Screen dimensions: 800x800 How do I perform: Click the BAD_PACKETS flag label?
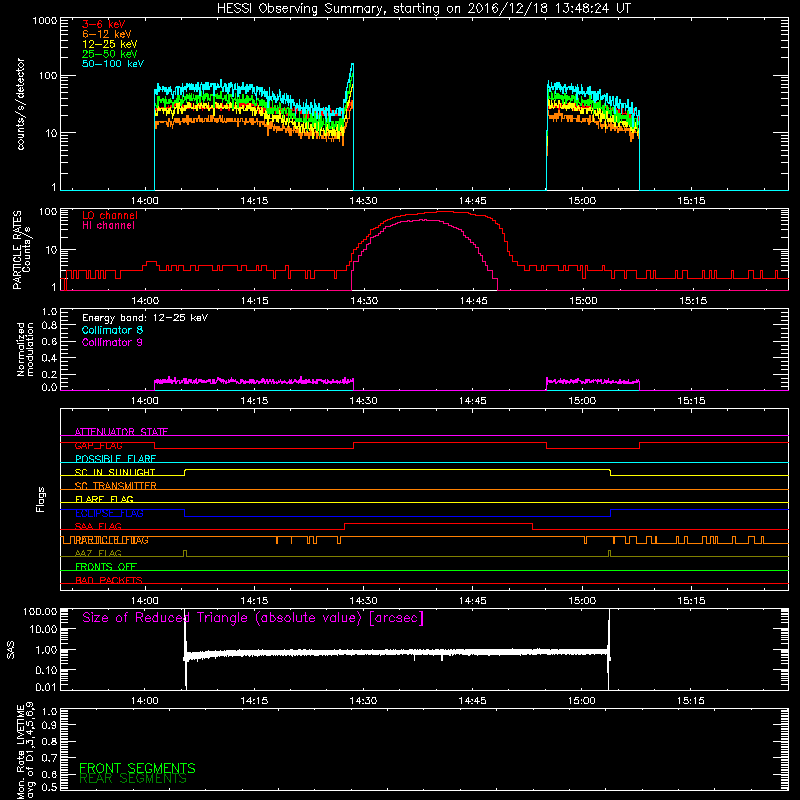[109, 580]
